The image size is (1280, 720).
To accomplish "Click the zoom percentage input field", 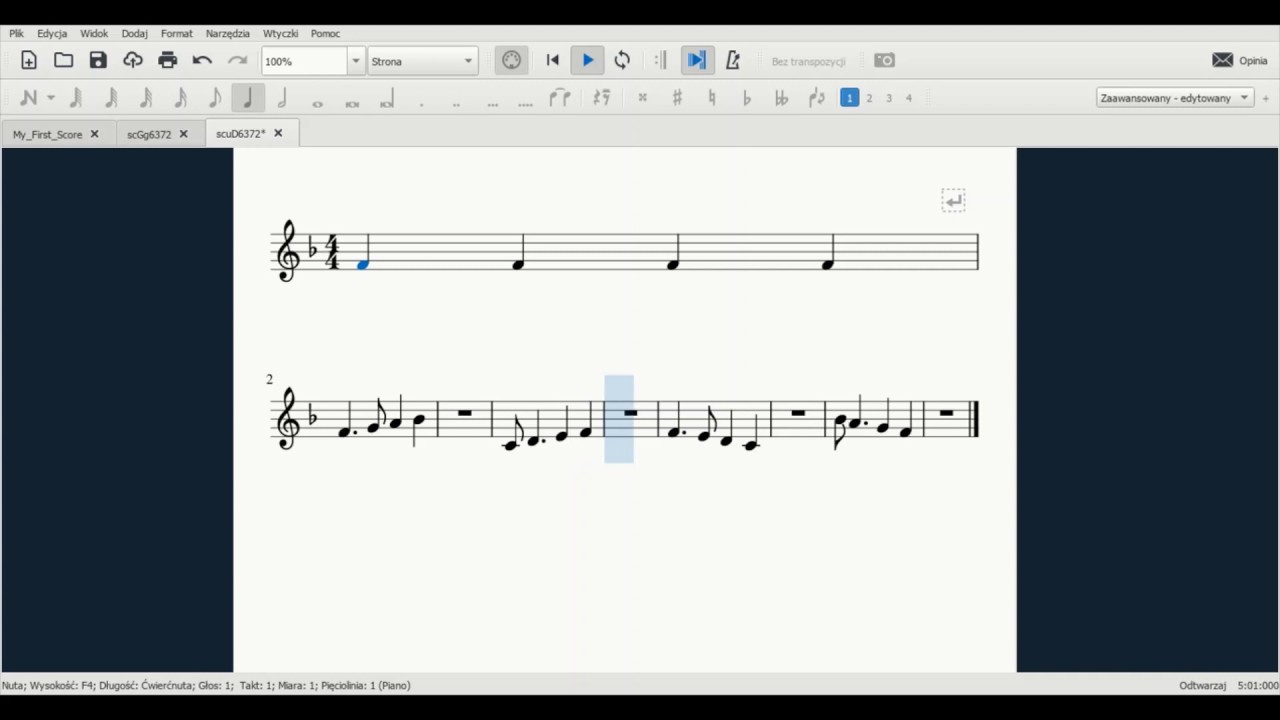I will (304, 61).
